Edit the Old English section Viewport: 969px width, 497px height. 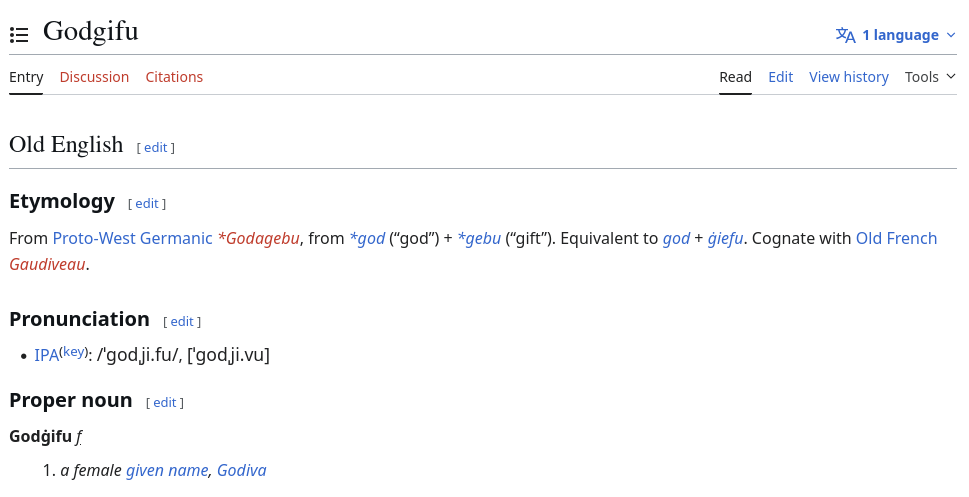tap(156, 147)
